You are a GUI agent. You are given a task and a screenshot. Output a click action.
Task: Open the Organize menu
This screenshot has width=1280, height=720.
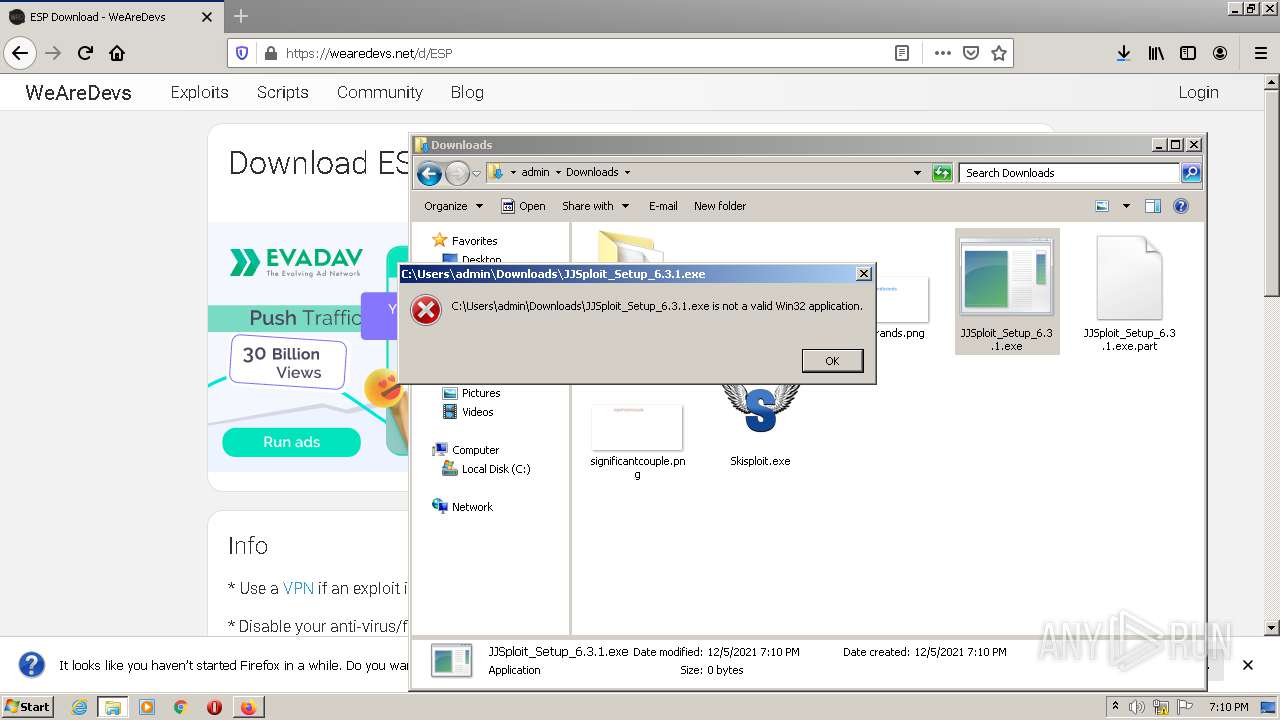tap(453, 206)
